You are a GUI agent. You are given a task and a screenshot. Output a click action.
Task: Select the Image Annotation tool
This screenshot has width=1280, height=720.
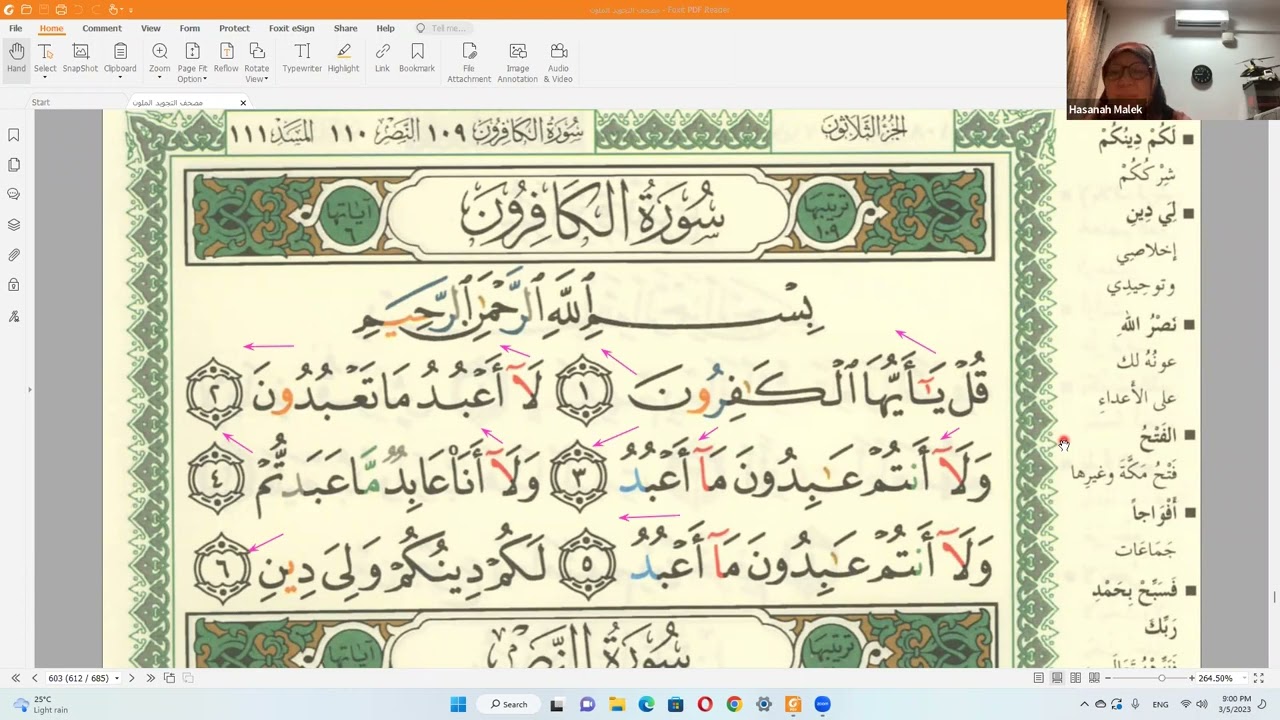(x=517, y=62)
